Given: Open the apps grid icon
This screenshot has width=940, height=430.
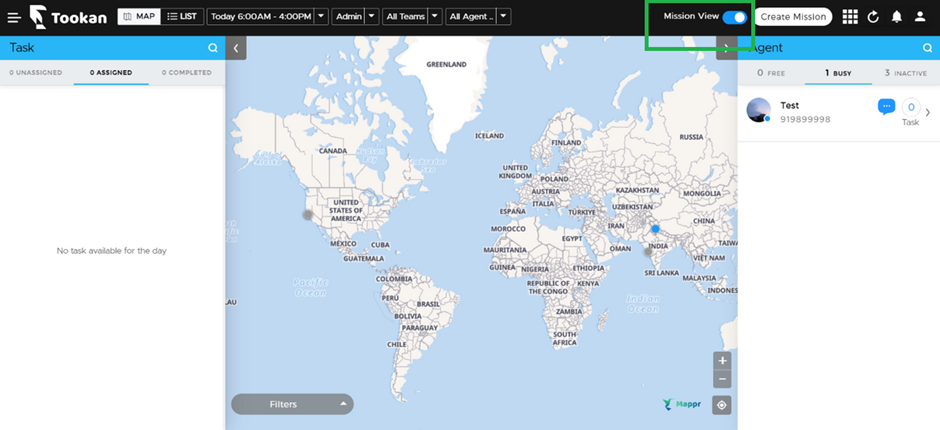Looking at the screenshot, I should click(849, 17).
